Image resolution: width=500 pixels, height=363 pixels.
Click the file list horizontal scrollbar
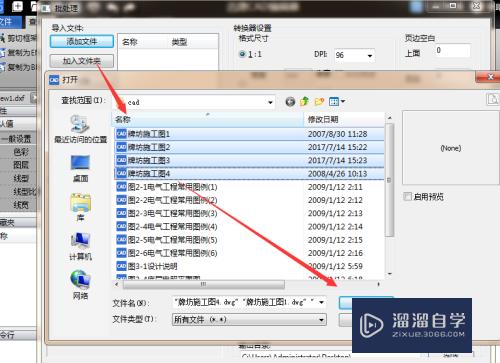click(x=204, y=284)
